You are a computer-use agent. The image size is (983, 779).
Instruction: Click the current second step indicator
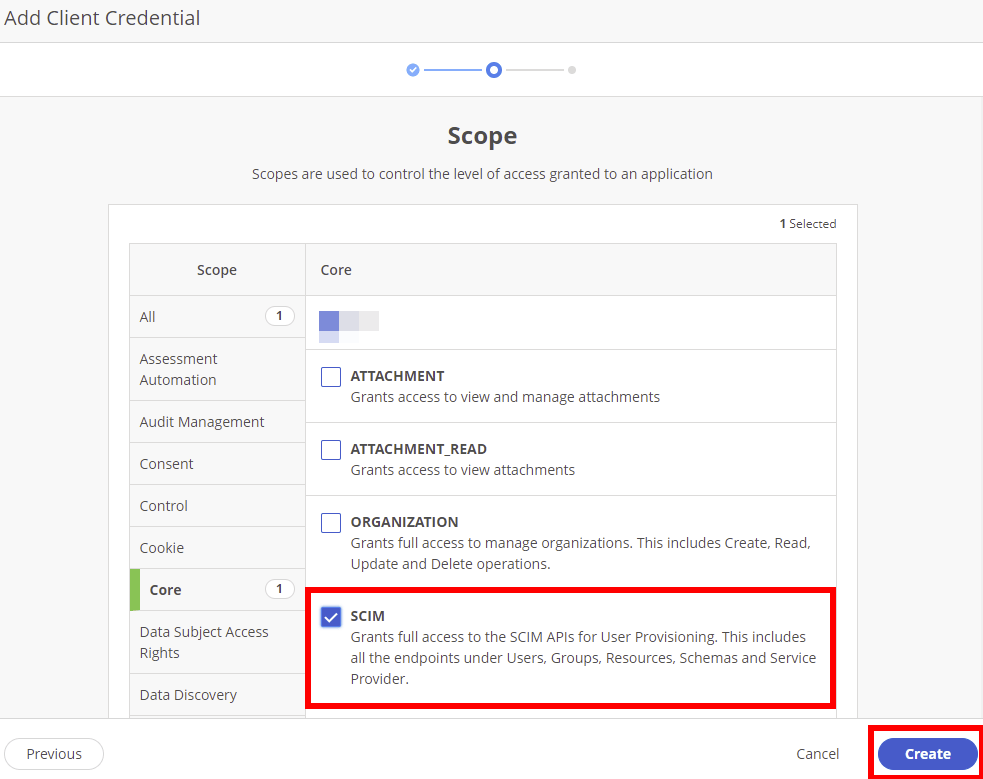pyautogui.click(x=494, y=70)
